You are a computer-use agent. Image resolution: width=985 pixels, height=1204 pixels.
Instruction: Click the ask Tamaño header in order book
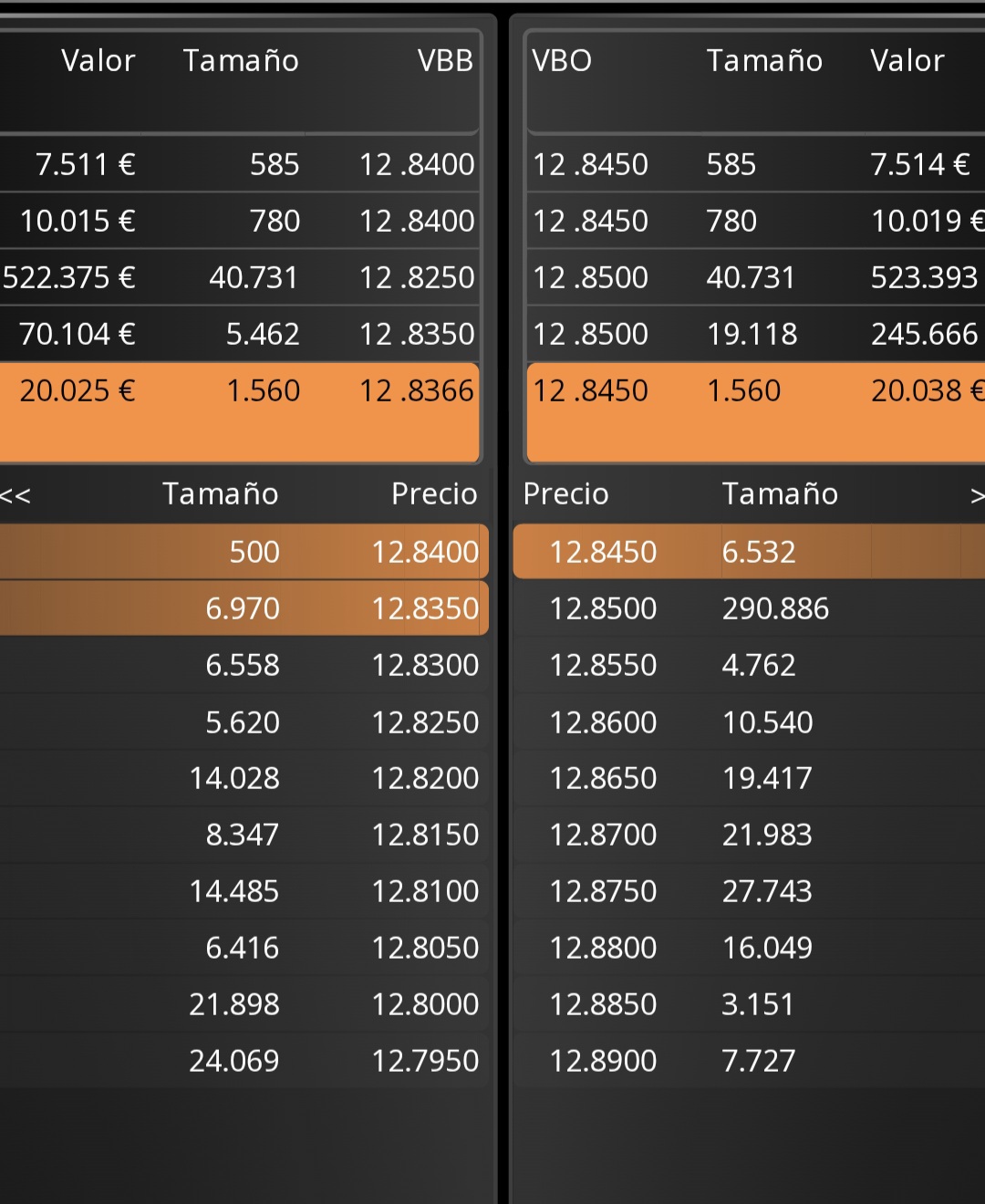(780, 493)
